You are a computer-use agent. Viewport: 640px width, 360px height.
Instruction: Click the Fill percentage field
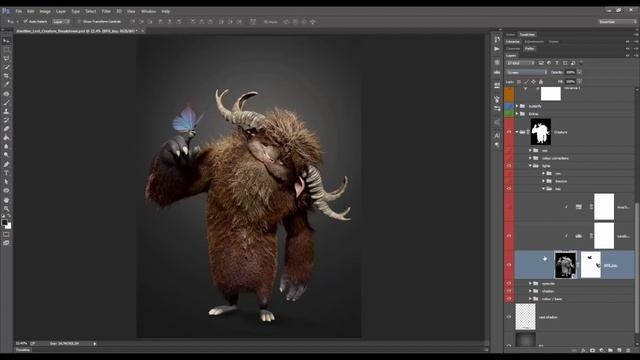[570, 82]
